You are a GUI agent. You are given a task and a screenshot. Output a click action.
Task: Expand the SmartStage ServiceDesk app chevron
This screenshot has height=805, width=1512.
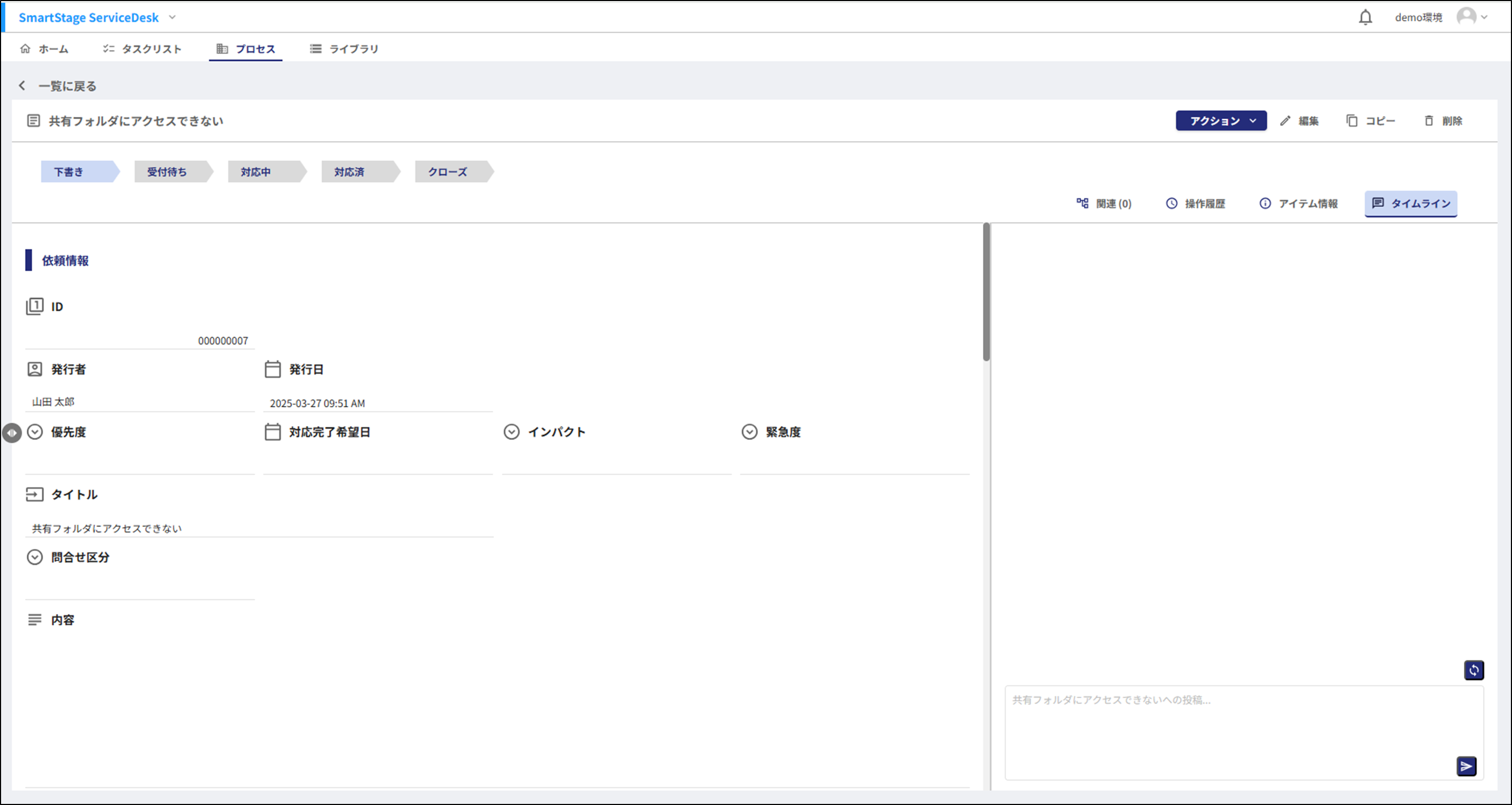[173, 17]
